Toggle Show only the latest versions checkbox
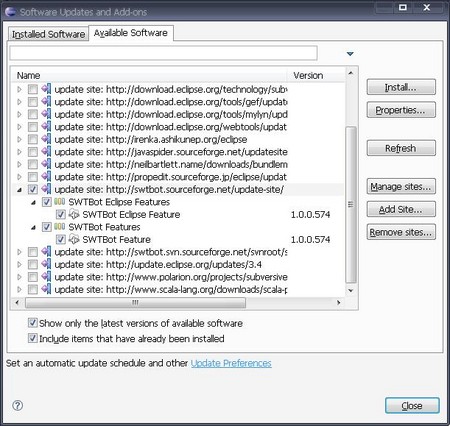The width and height of the screenshot is (450, 426). click(x=32, y=323)
